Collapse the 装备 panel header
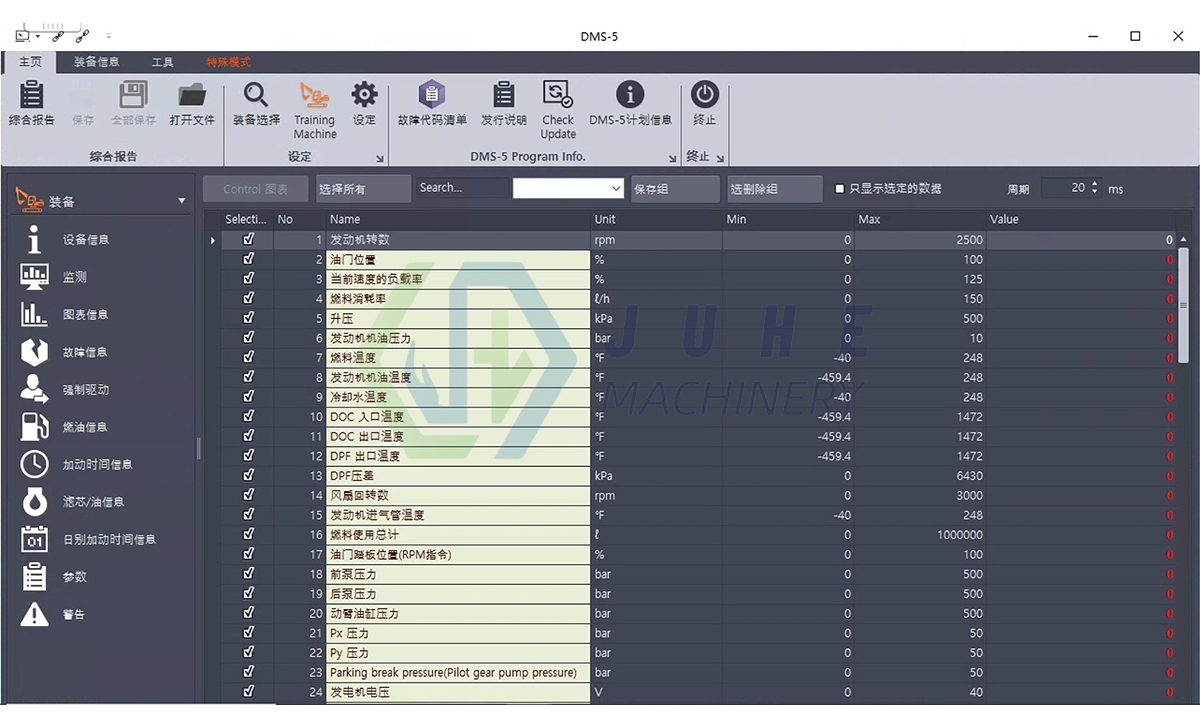Viewport: 1200px width, 728px height. [180, 198]
